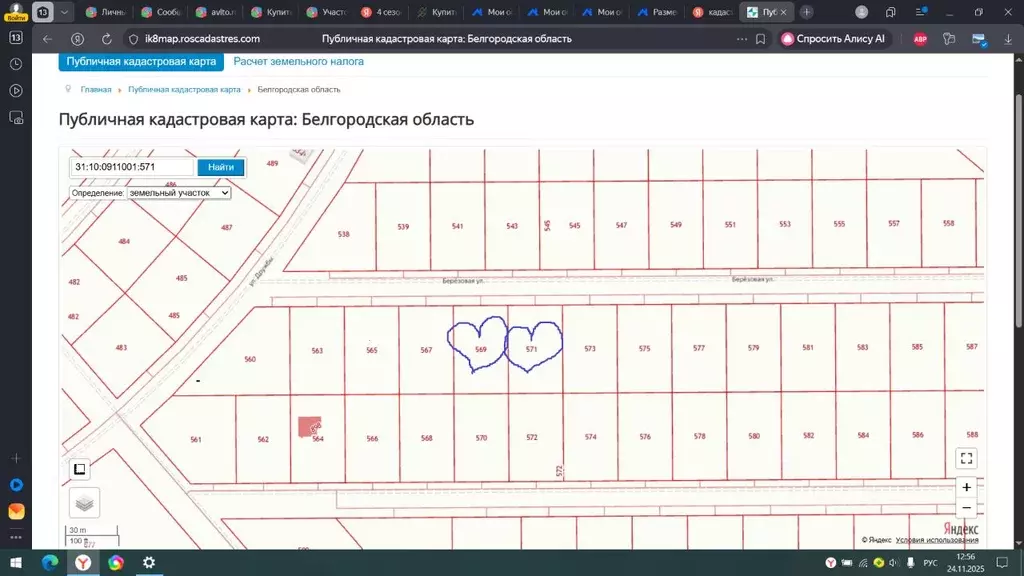Reload the cadastral map page
This screenshot has height=576, width=1024.
pos(106,39)
